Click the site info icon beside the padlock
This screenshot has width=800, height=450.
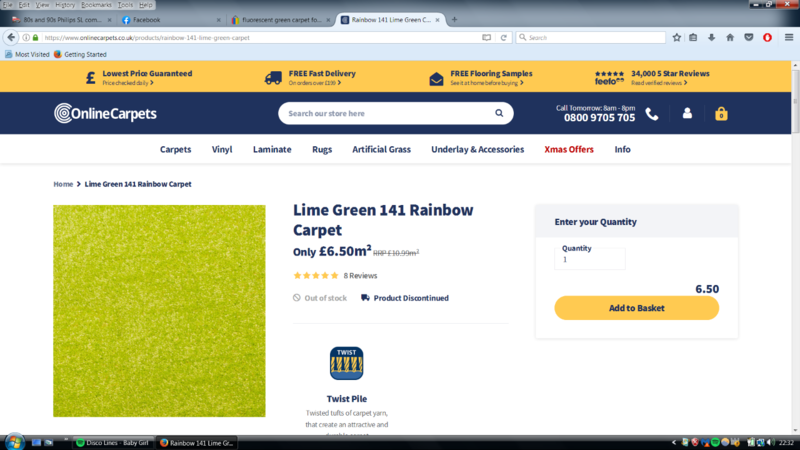pyautogui.click(x=26, y=38)
